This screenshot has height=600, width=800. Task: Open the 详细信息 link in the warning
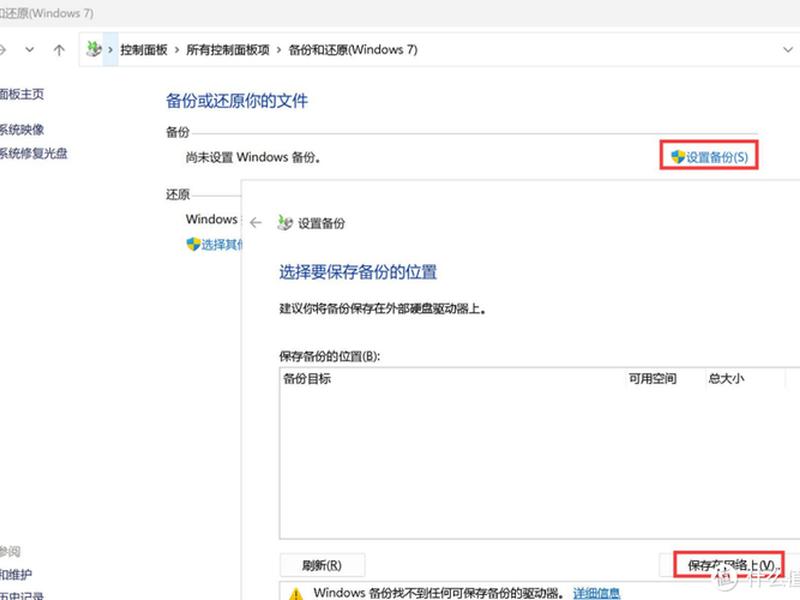tap(596, 593)
